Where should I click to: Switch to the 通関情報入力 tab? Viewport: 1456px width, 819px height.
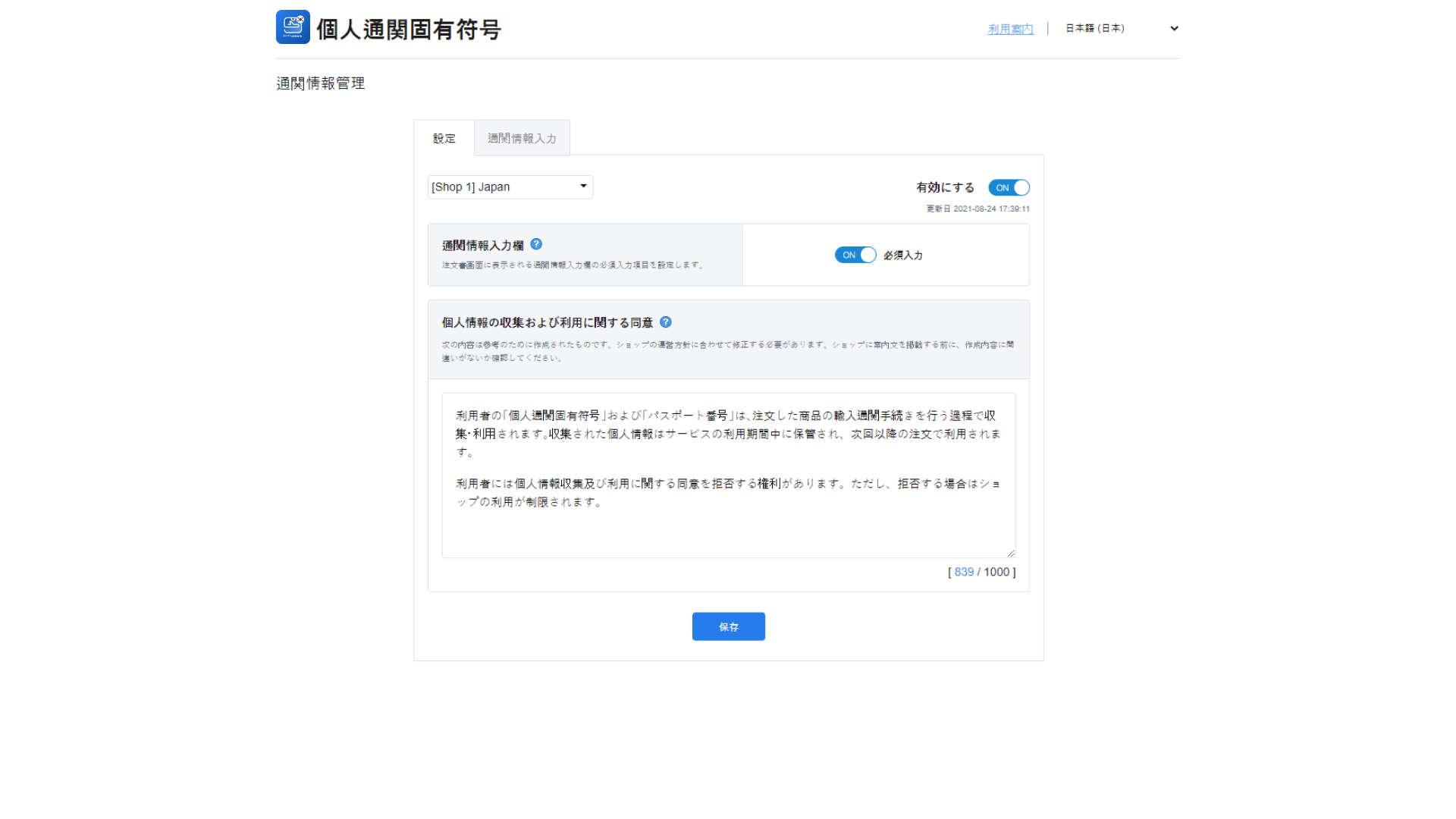[522, 138]
